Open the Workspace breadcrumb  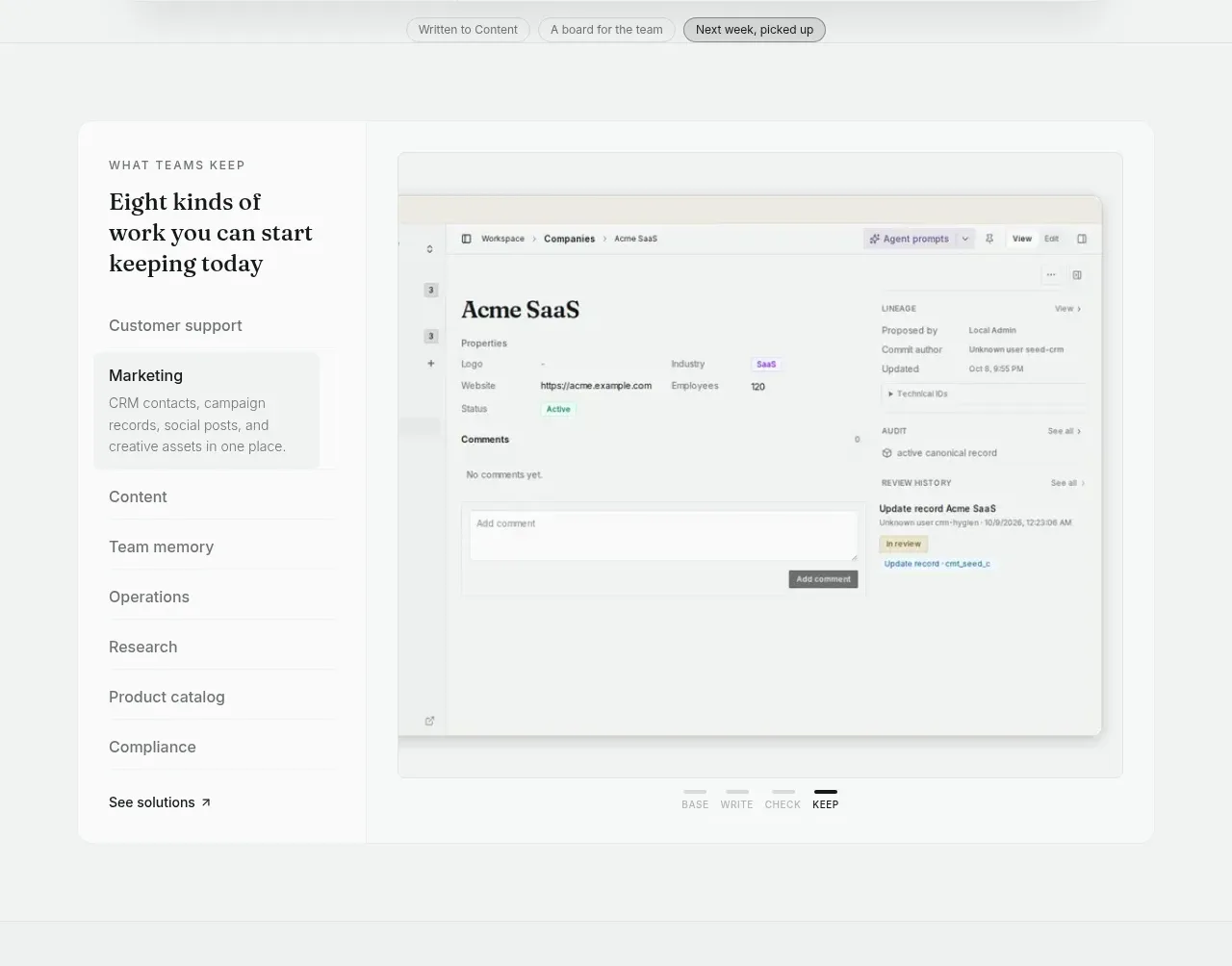(x=503, y=239)
